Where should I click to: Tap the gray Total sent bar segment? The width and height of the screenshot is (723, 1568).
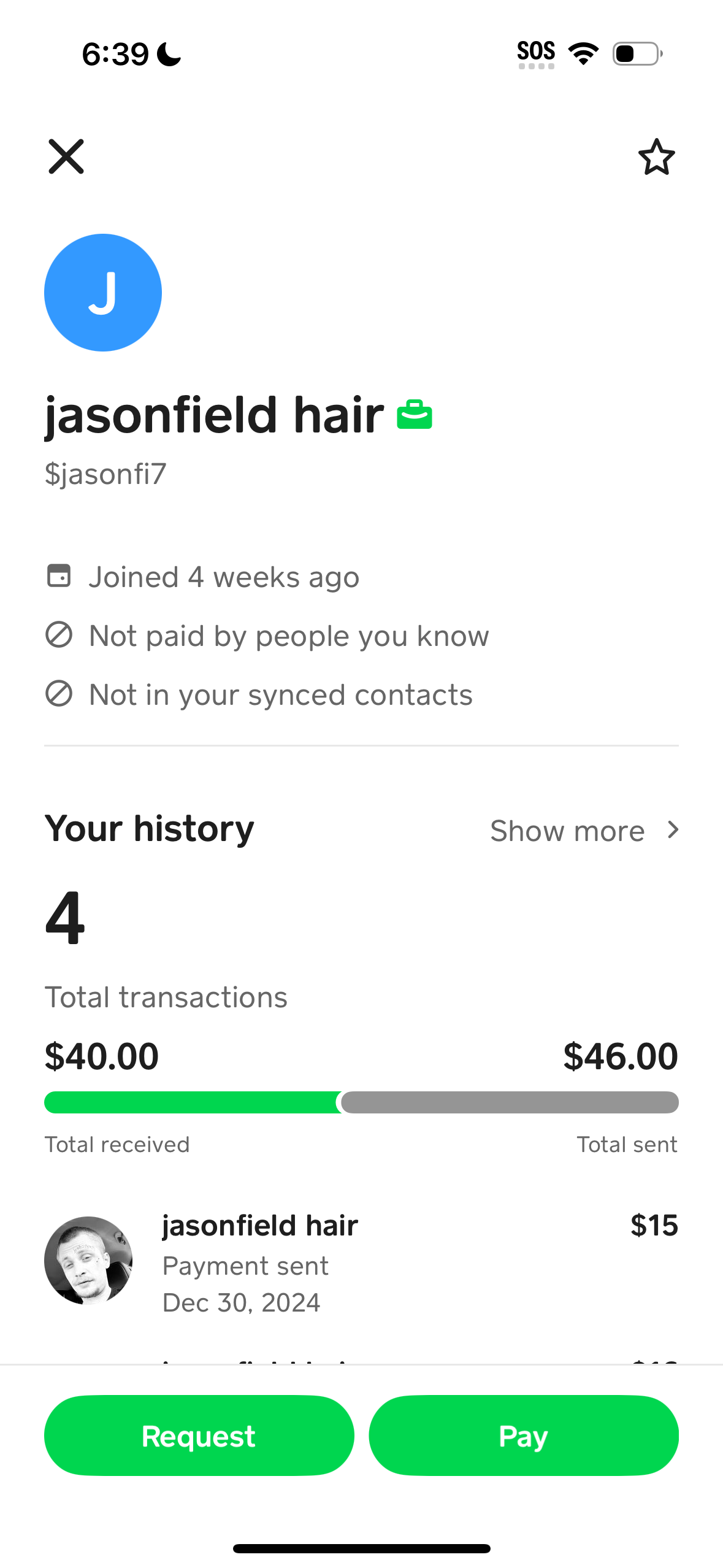point(509,1102)
